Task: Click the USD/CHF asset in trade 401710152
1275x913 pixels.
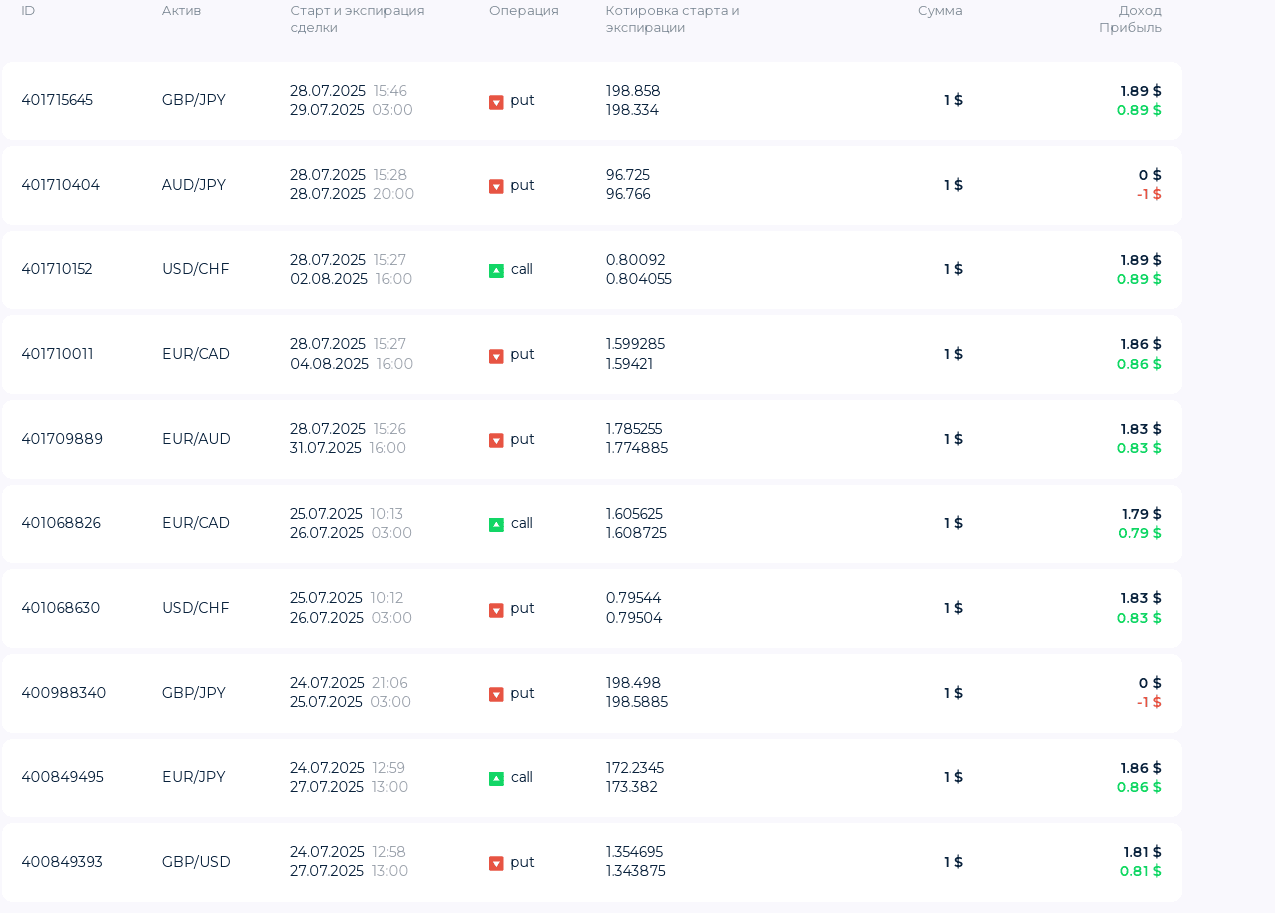Action: tap(196, 269)
